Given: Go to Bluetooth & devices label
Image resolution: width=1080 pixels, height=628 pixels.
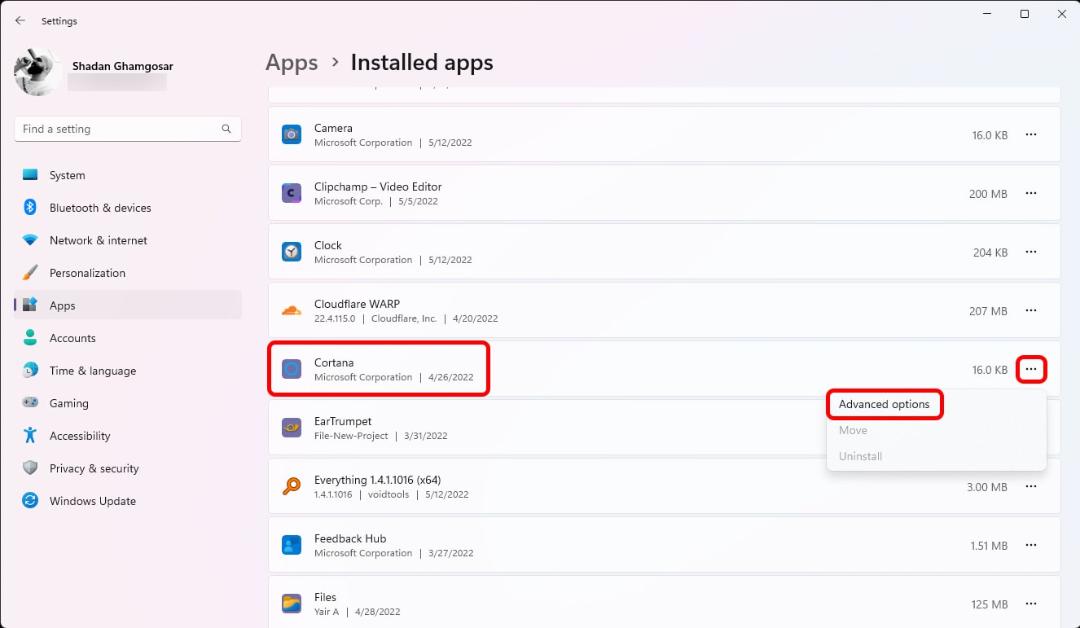Looking at the screenshot, I should click(x=100, y=207).
